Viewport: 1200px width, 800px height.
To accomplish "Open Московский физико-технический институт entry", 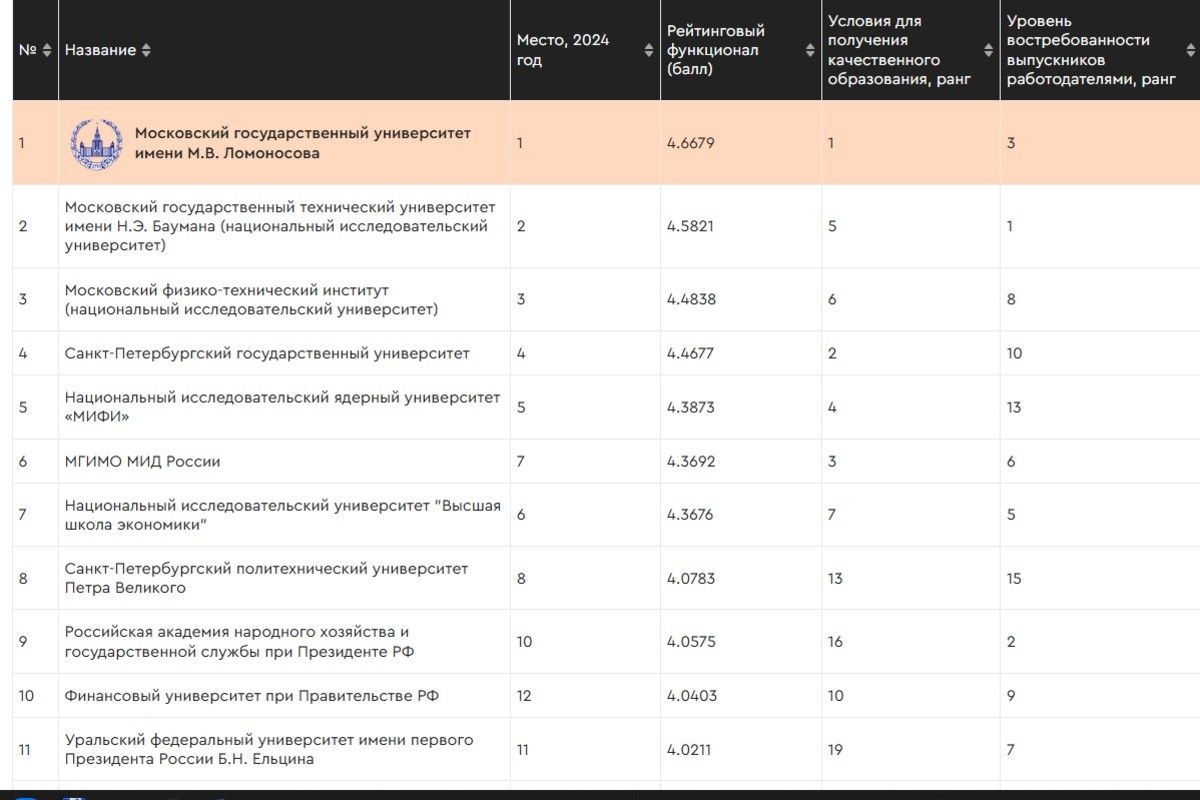I will 251,299.
